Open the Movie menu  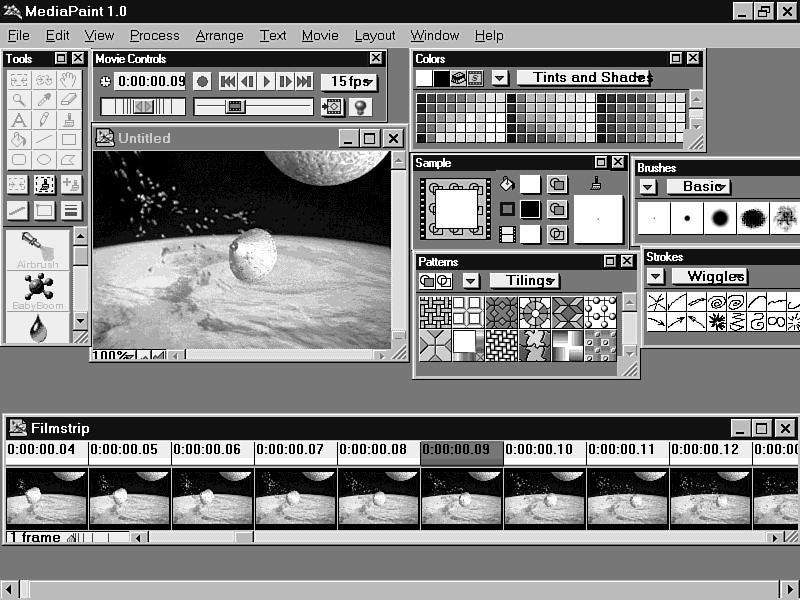tap(320, 35)
